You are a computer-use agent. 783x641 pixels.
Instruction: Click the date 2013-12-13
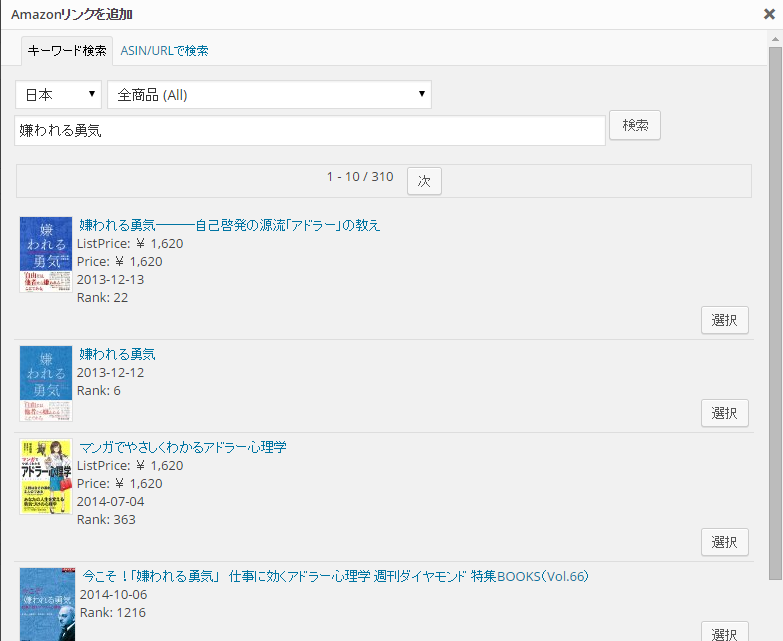tap(110, 280)
